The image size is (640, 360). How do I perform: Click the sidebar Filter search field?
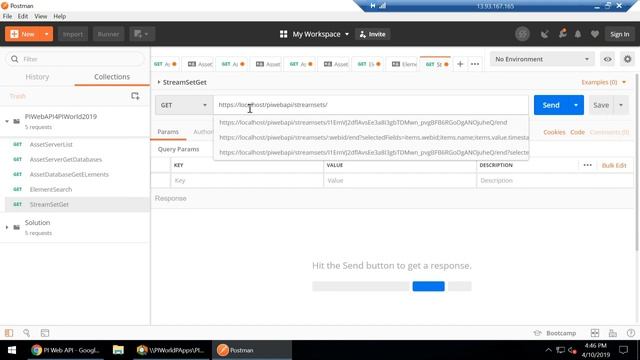(x=75, y=59)
